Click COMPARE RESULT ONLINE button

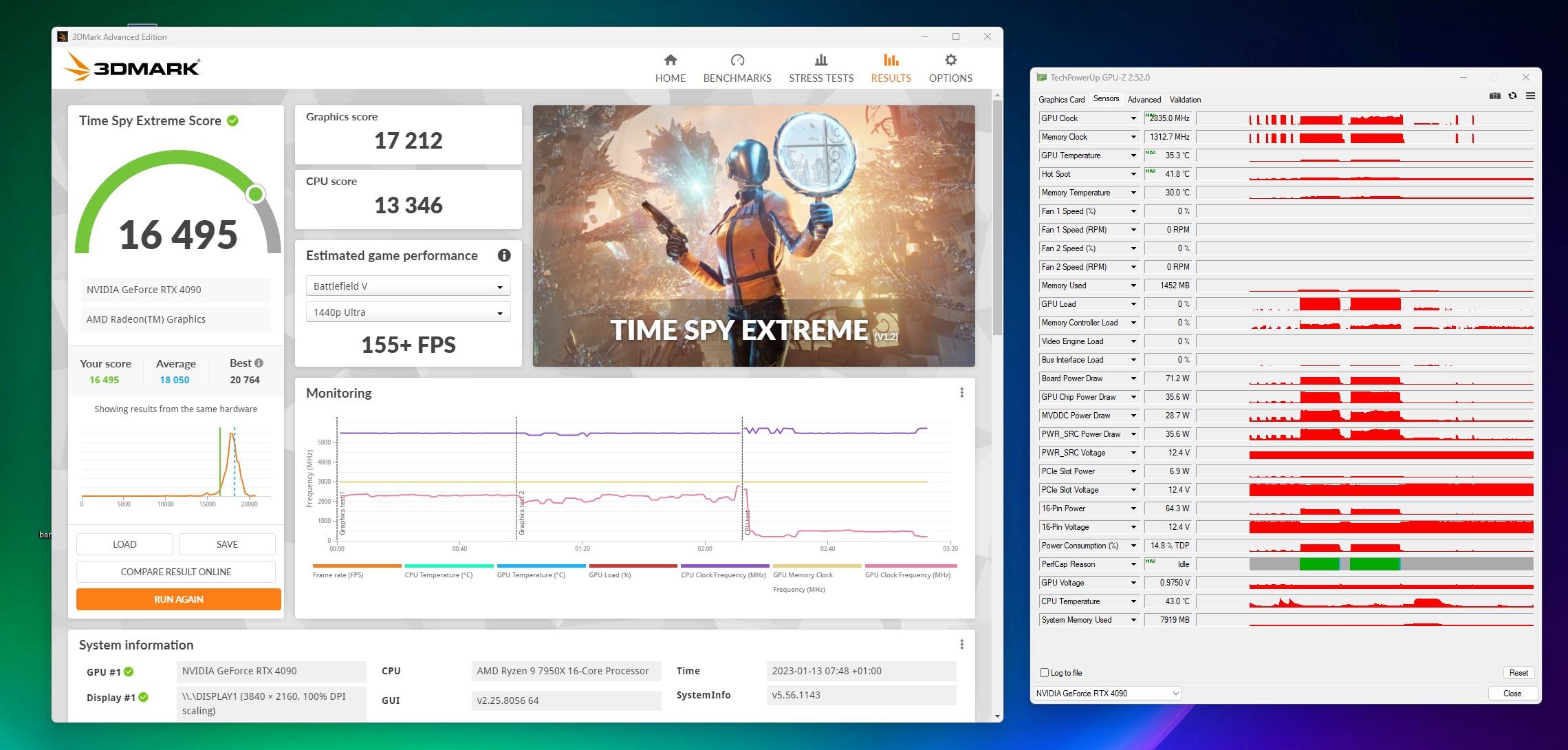point(176,572)
